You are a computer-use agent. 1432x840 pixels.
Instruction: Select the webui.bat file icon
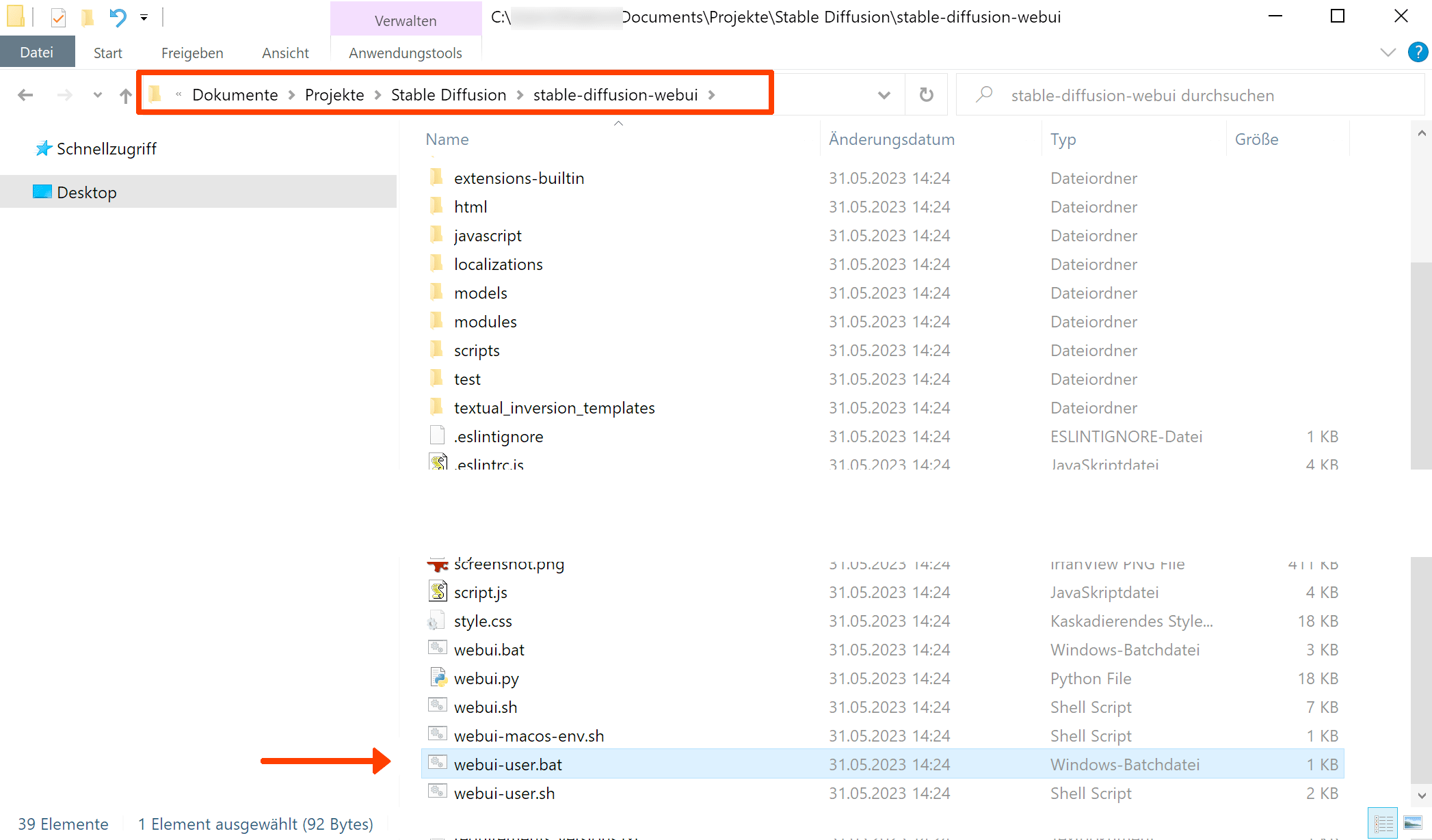[438, 647]
